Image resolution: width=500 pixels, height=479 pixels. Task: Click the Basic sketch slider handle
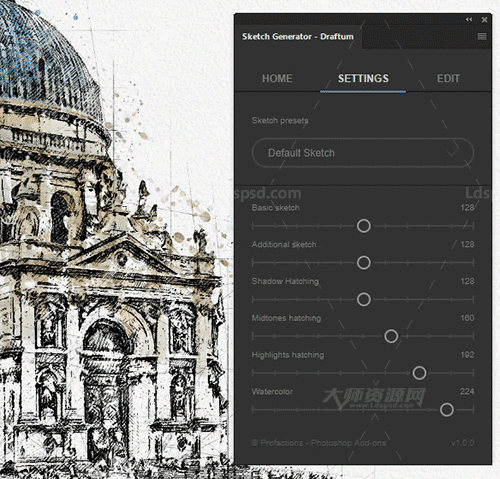click(363, 226)
